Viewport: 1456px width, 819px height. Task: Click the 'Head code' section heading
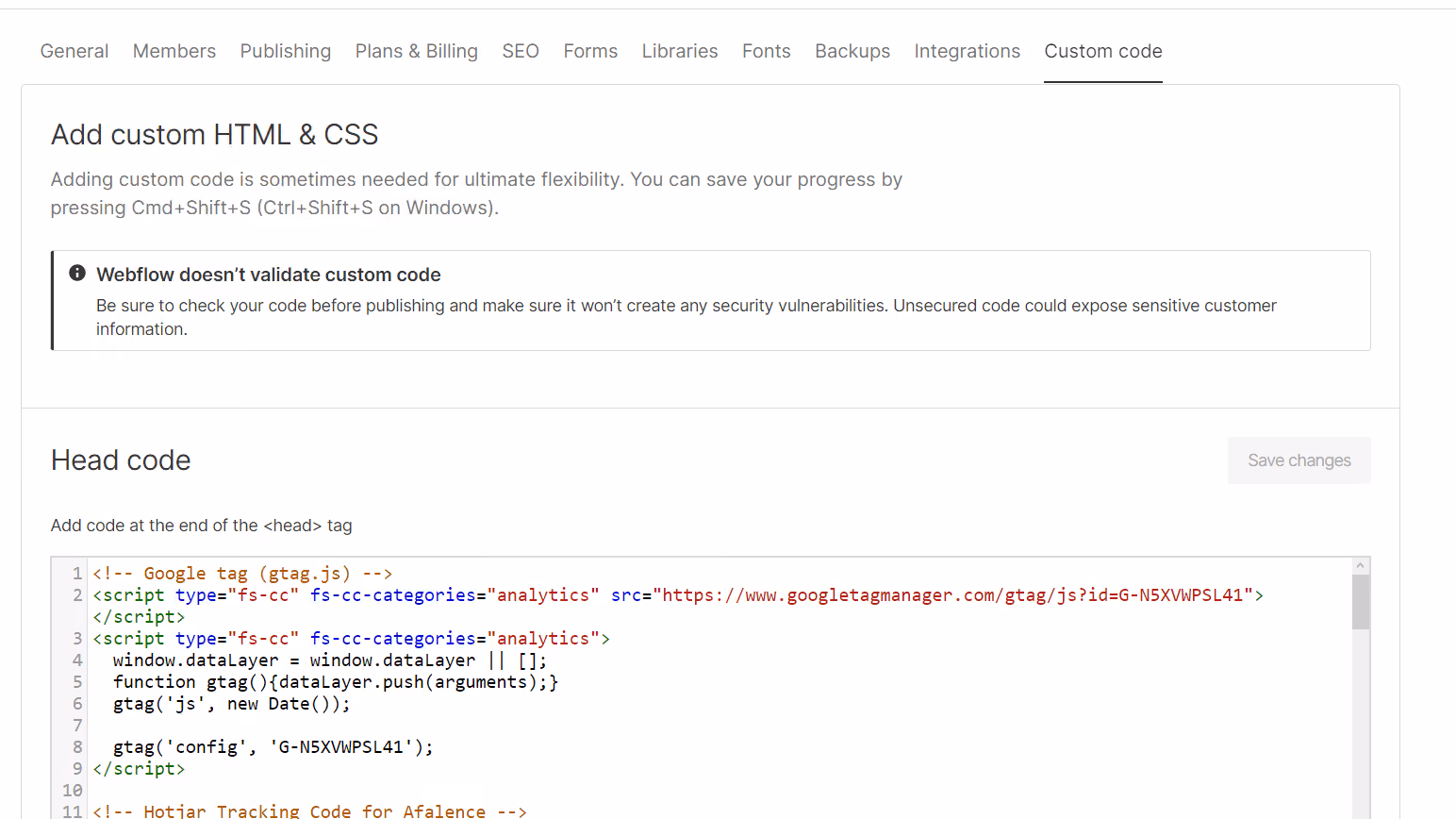point(121,460)
